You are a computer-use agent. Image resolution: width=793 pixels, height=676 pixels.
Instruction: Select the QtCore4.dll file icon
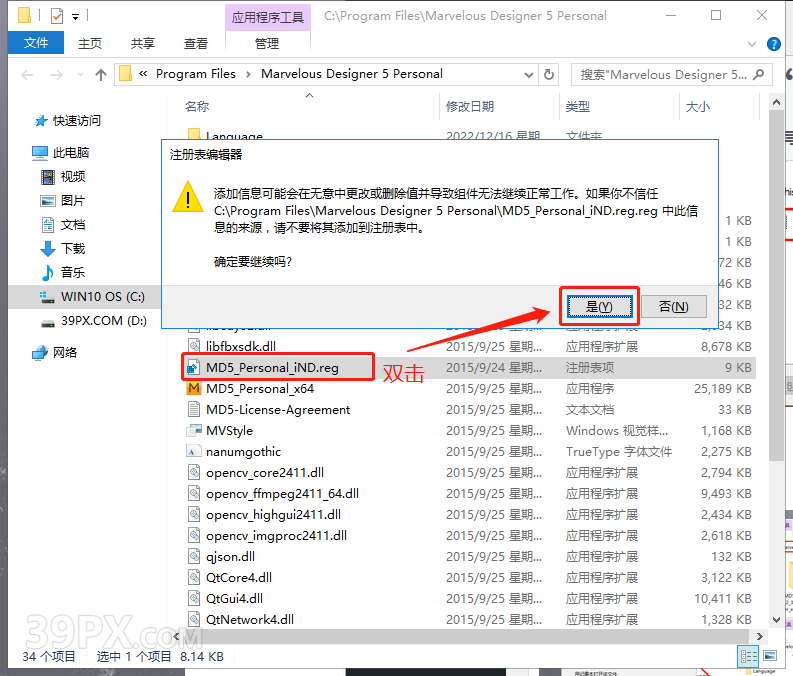tap(193, 577)
